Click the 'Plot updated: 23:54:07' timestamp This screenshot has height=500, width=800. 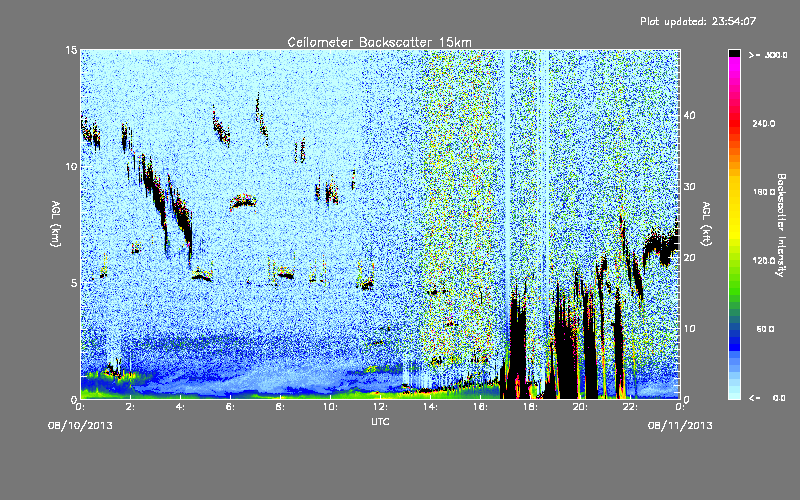[x=698, y=21]
